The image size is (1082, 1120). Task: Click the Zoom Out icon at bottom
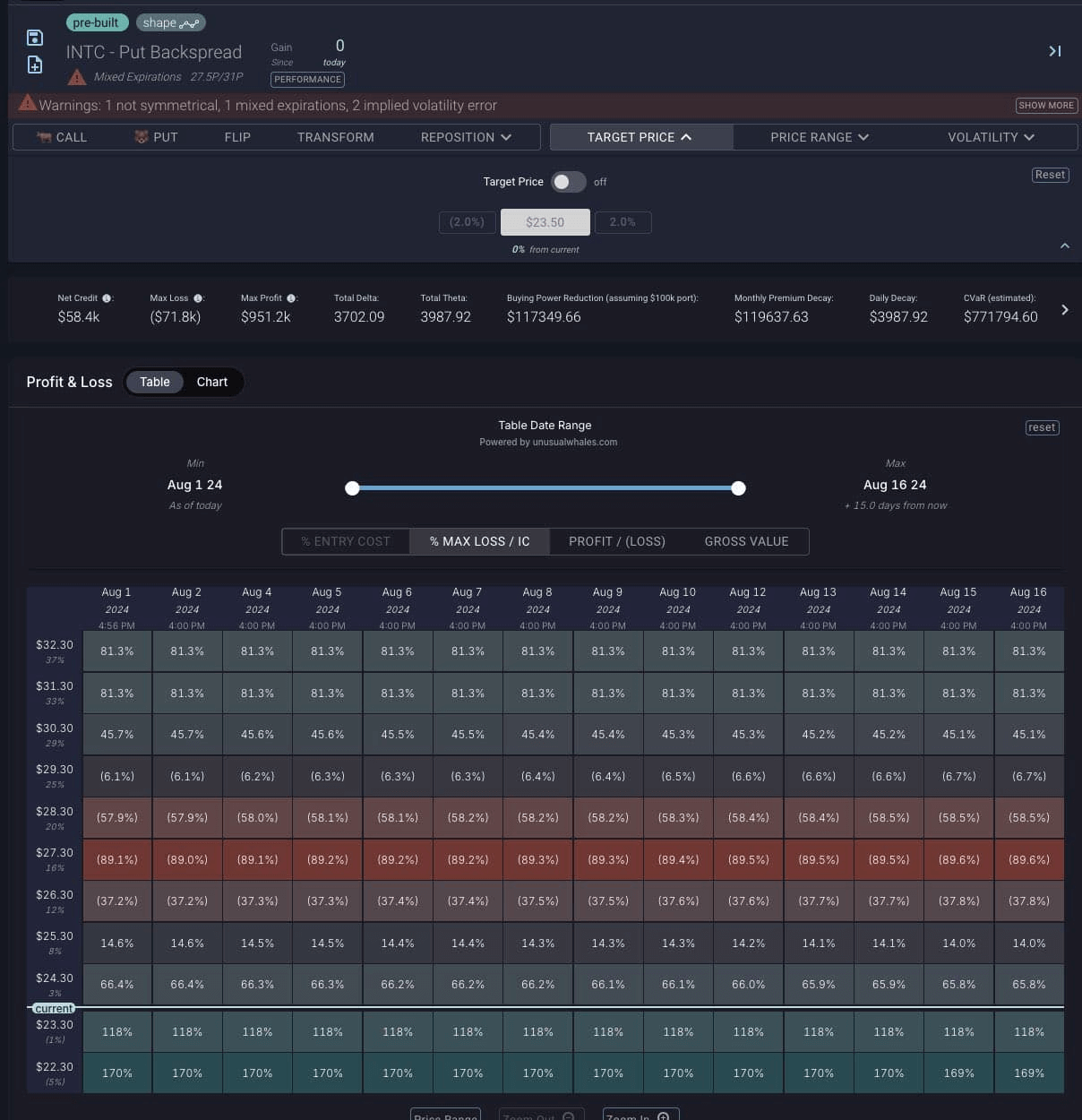[567, 1116]
